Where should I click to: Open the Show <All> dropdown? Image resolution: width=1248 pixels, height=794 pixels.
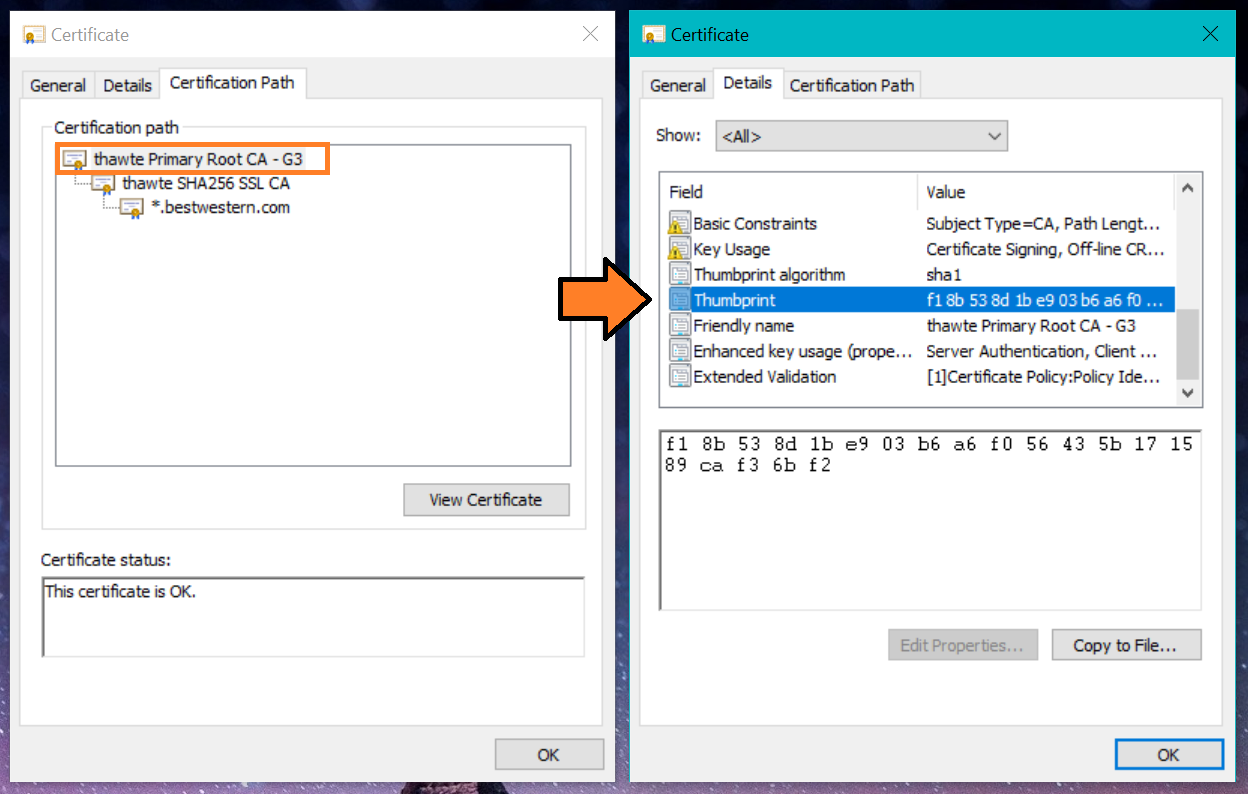[x=861, y=136]
